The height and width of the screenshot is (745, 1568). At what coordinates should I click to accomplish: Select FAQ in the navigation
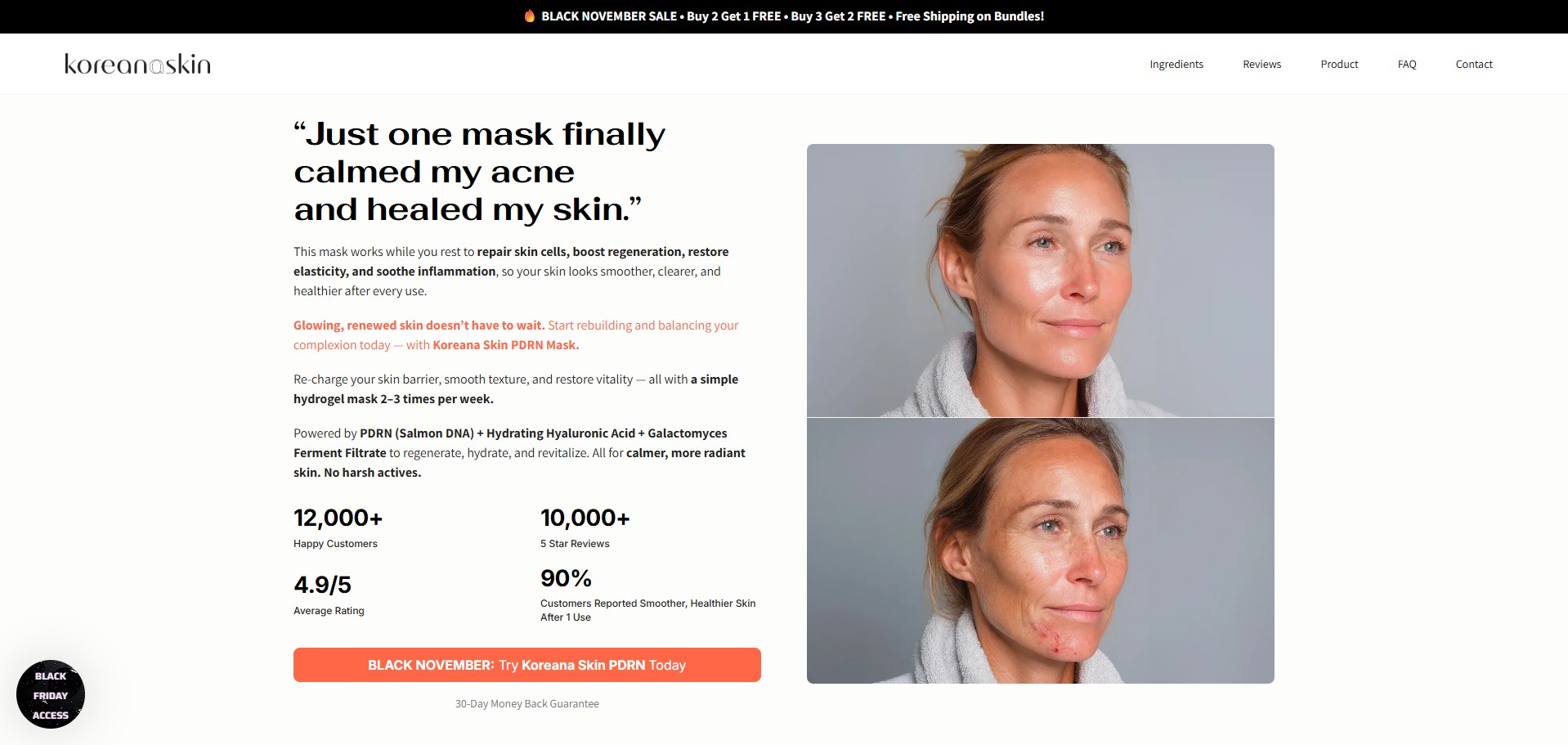1407,64
